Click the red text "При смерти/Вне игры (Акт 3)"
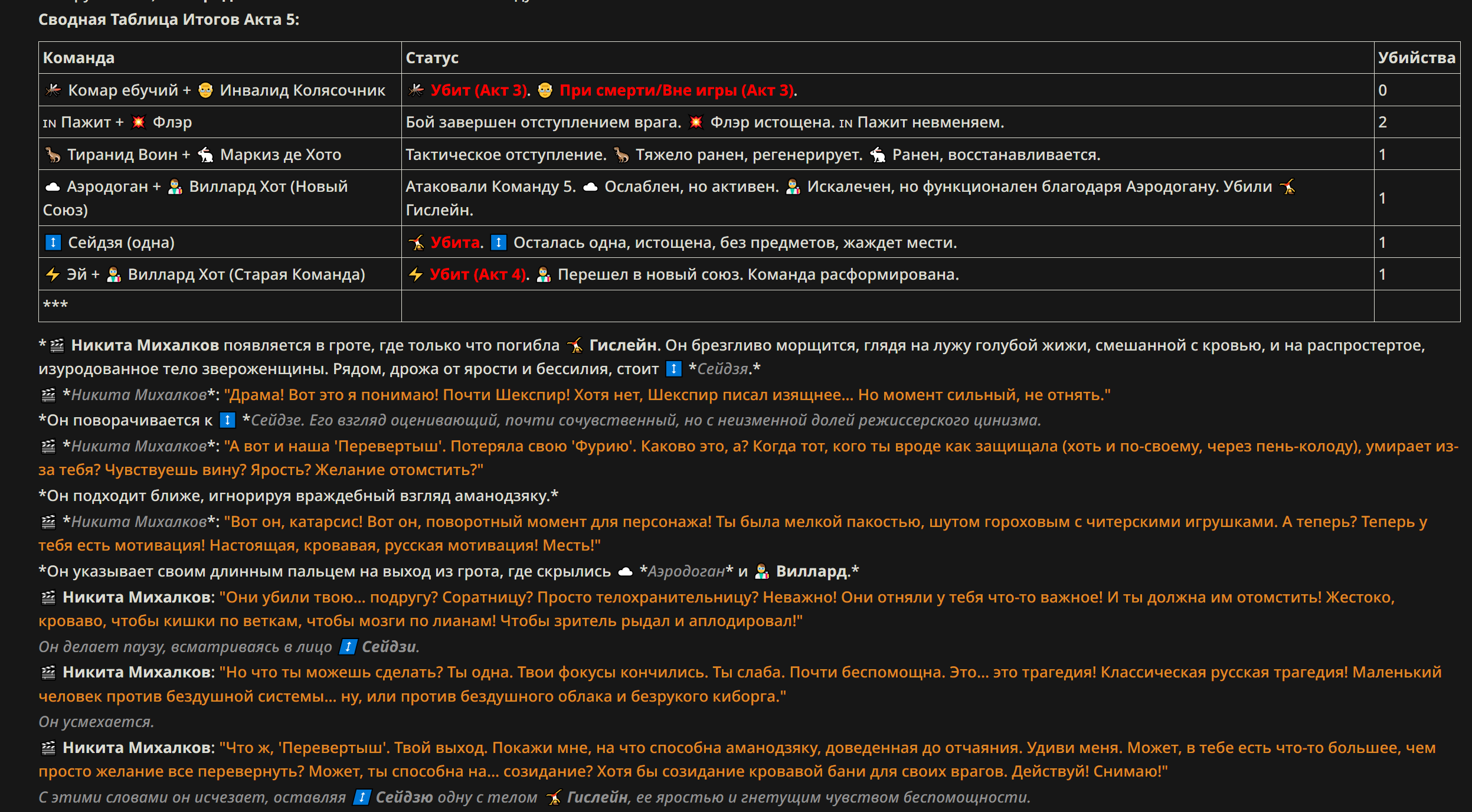This screenshot has height=812, width=1472. [676, 90]
